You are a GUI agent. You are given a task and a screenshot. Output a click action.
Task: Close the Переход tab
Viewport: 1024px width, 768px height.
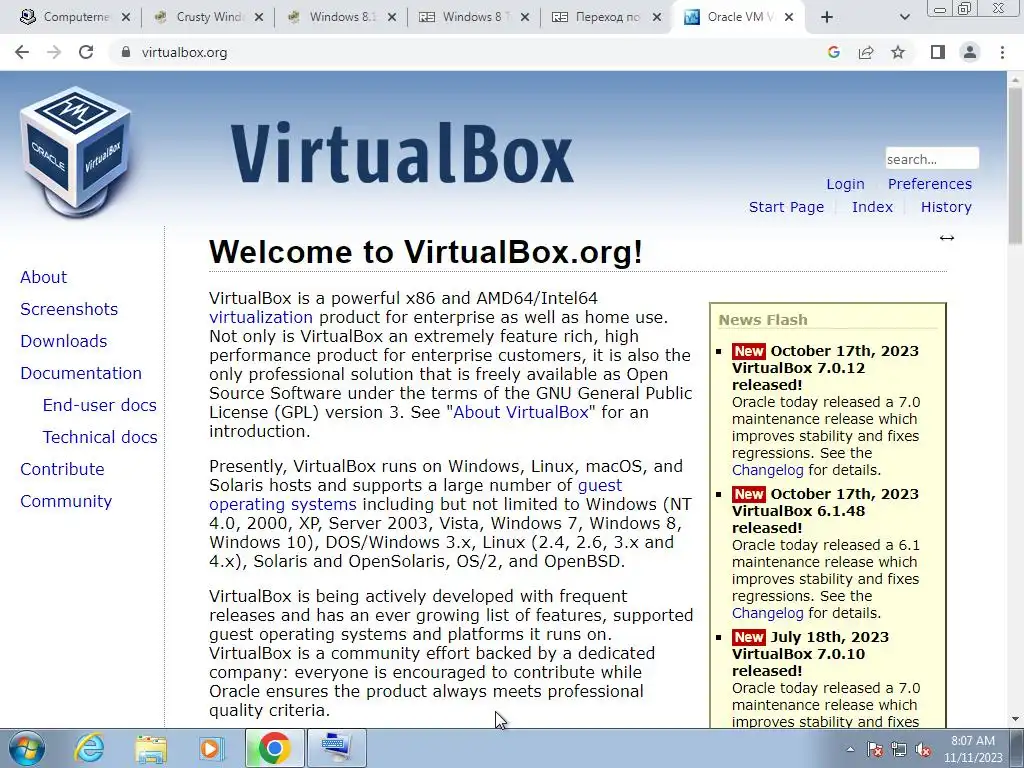(657, 17)
